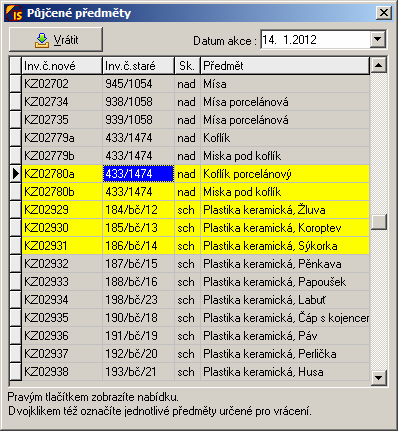Click the Sk. cell 'nad' in KZ02702 row
This screenshot has height=431, width=398.
187,84
